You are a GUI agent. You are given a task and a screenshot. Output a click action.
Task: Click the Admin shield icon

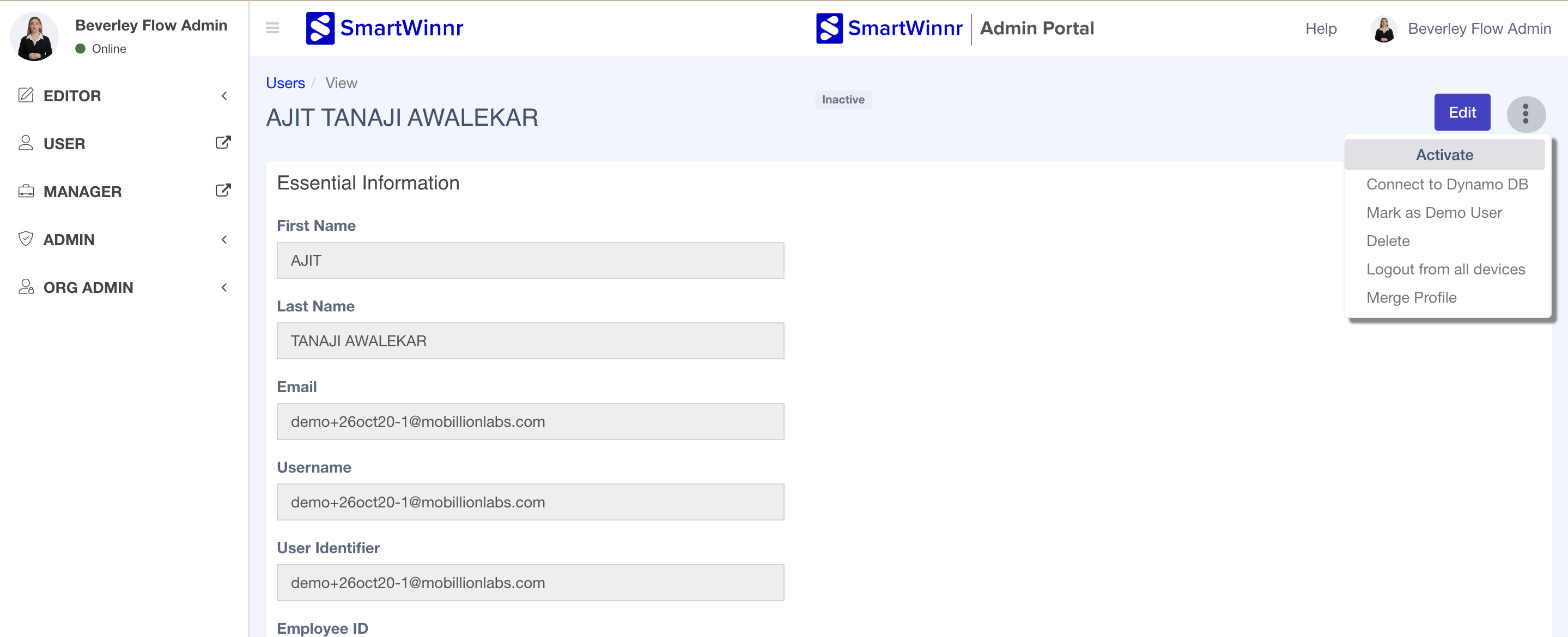coord(26,238)
